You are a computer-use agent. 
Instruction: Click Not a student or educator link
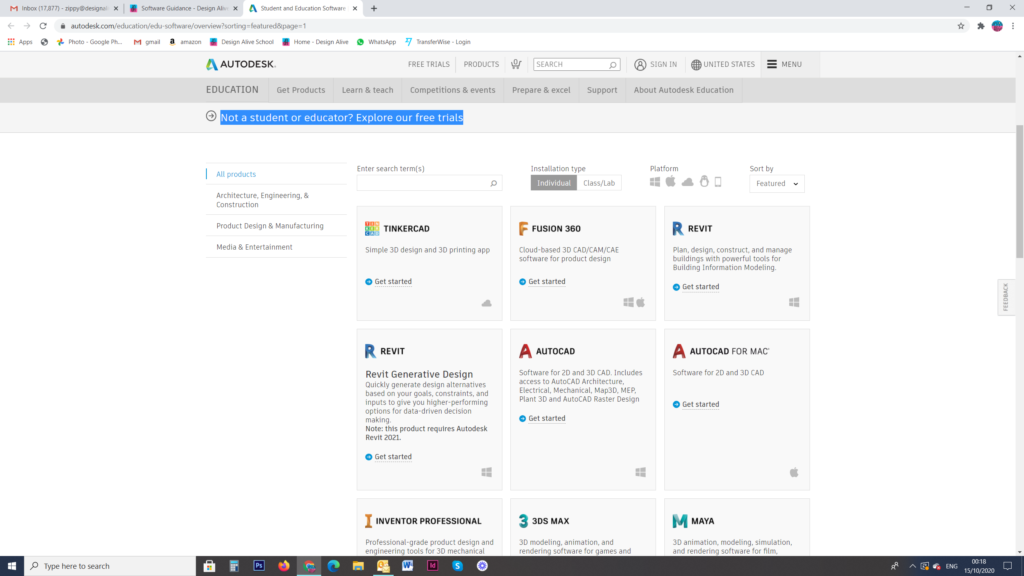342,118
